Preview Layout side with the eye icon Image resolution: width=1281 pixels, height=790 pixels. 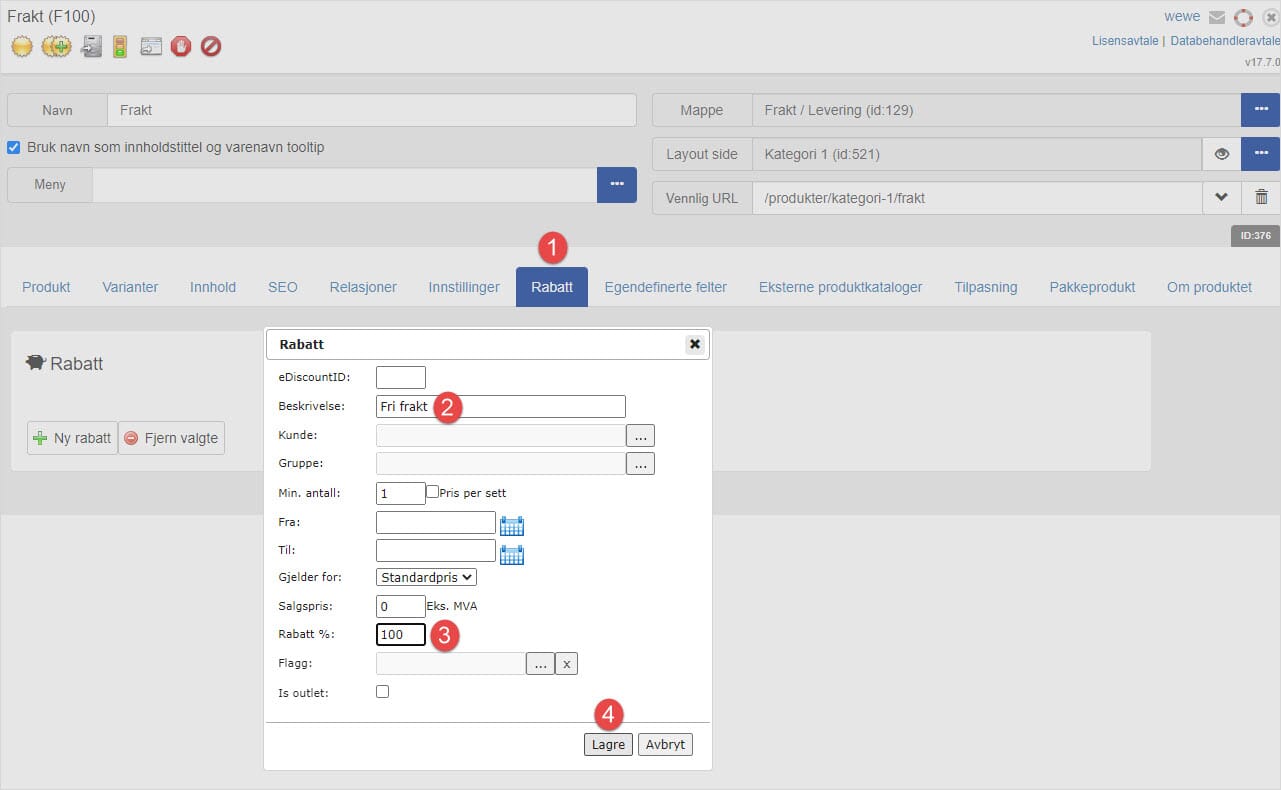[1221, 154]
